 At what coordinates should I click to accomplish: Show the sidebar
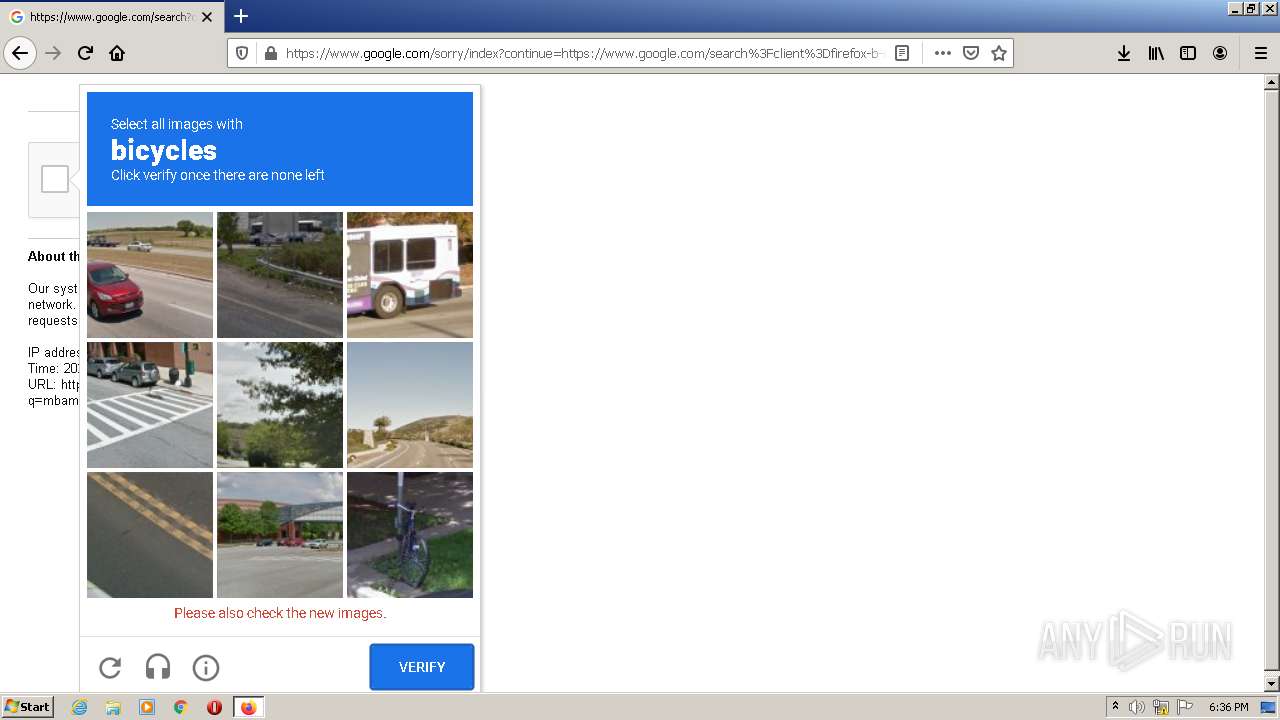(1188, 53)
